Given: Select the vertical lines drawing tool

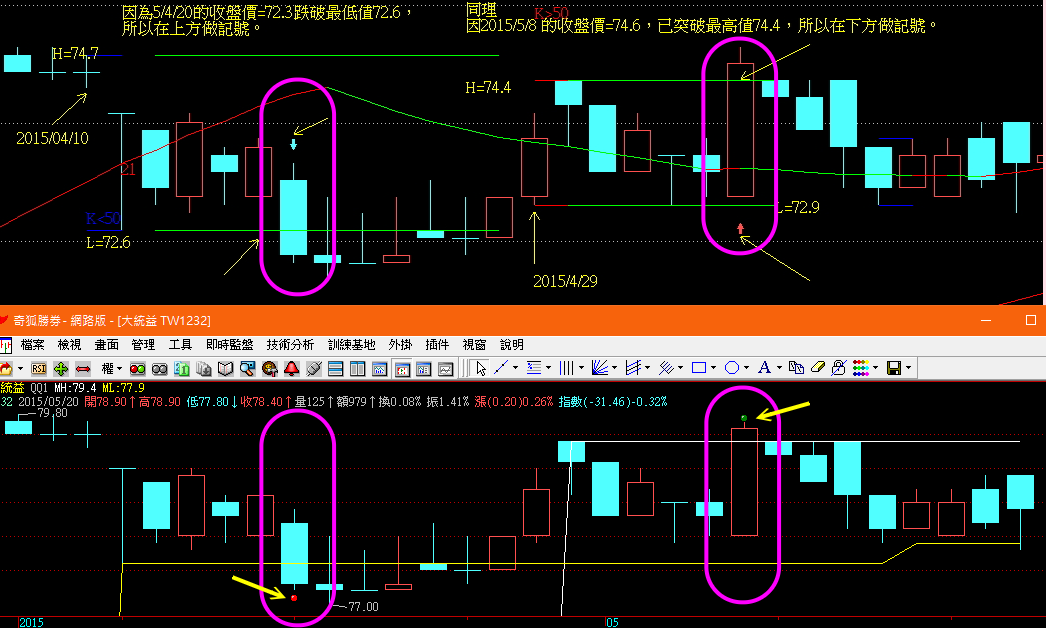Looking at the screenshot, I should 566,368.
